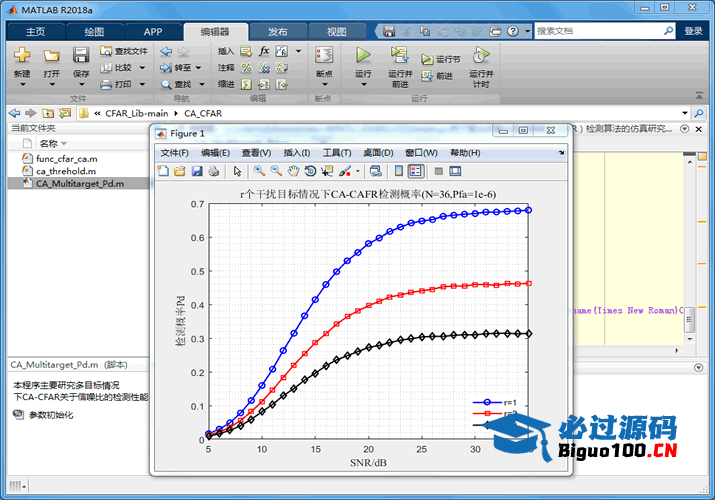Screen dimensions: 715x500
Task: Click the New (新建) file icon
Action: [x=21, y=56]
